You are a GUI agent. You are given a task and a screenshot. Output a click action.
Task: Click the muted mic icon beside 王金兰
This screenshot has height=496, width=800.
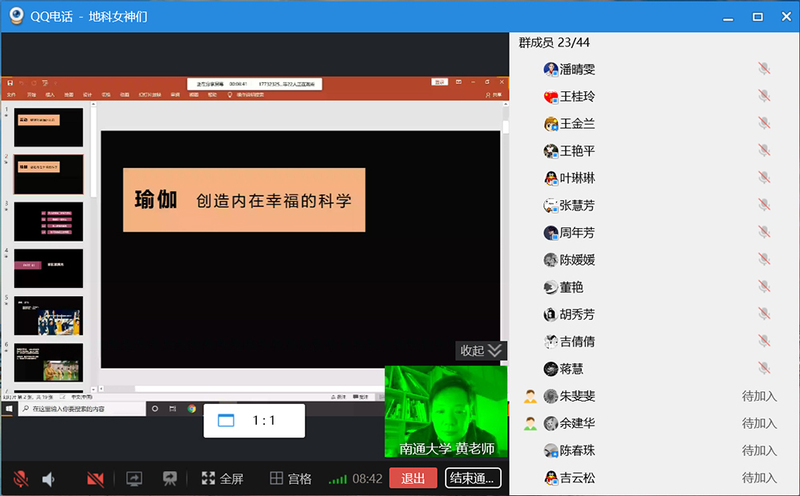click(x=763, y=124)
